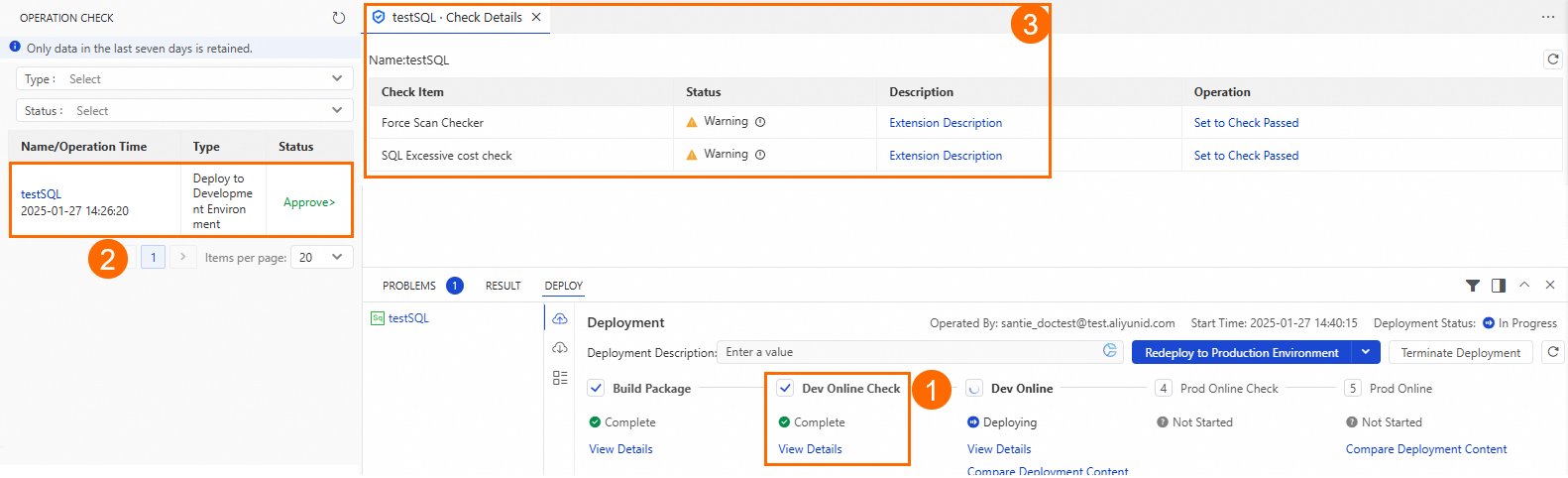Click the cloud download icon in the deploy sidebar
Screen dimensions: 1568x478
click(560, 348)
